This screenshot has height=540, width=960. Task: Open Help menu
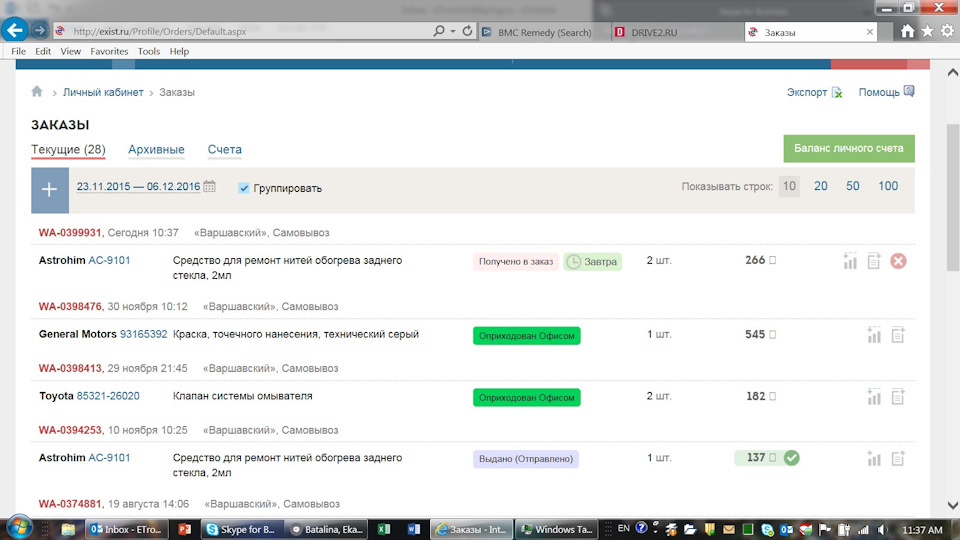[x=179, y=51]
